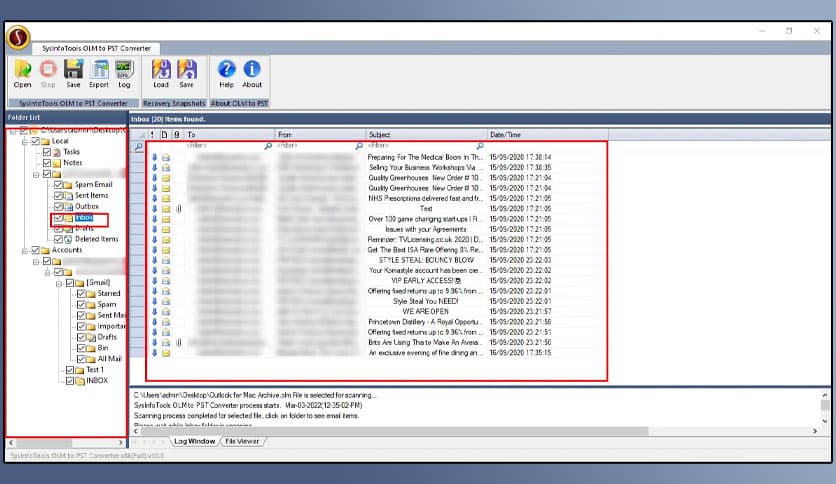
Task: Open the Help icon
Action: [227, 69]
